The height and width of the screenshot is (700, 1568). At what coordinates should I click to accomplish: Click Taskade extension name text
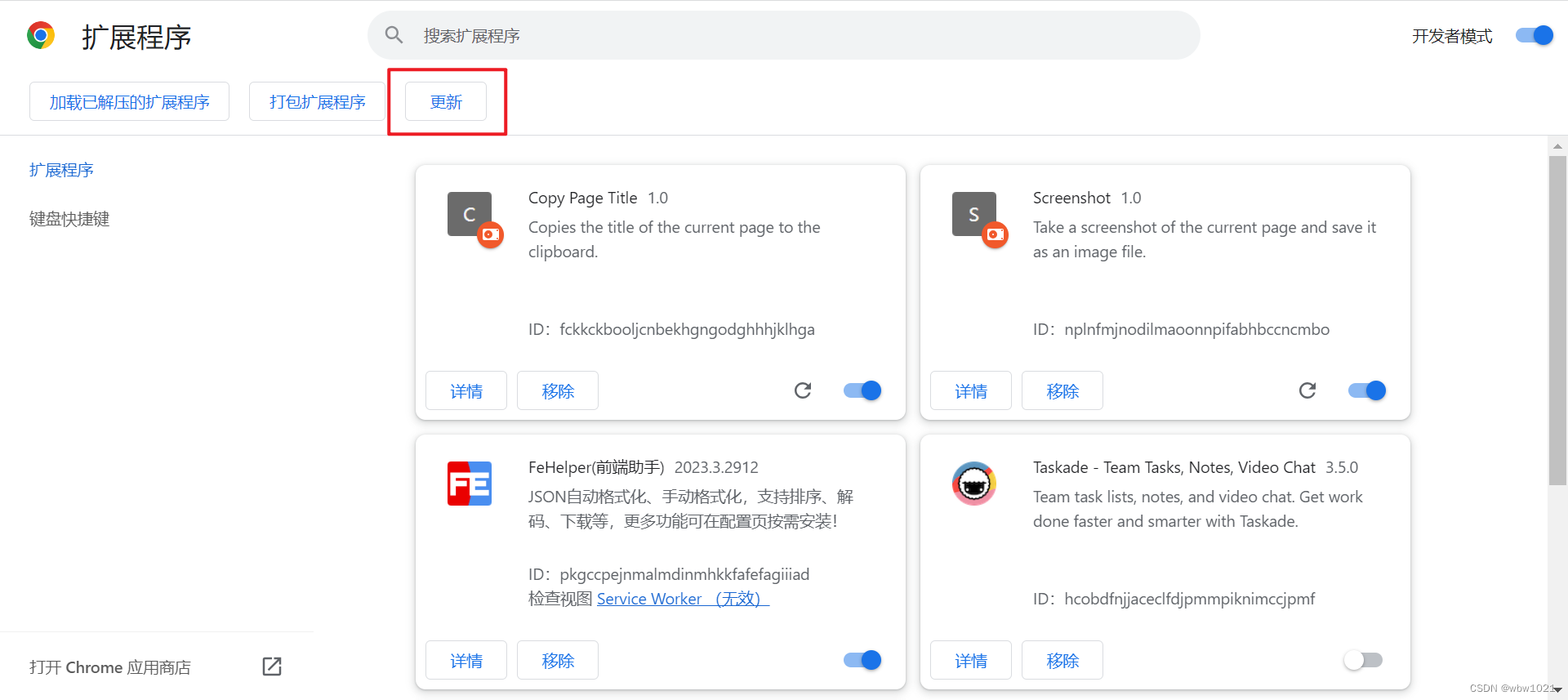click(1174, 467)
